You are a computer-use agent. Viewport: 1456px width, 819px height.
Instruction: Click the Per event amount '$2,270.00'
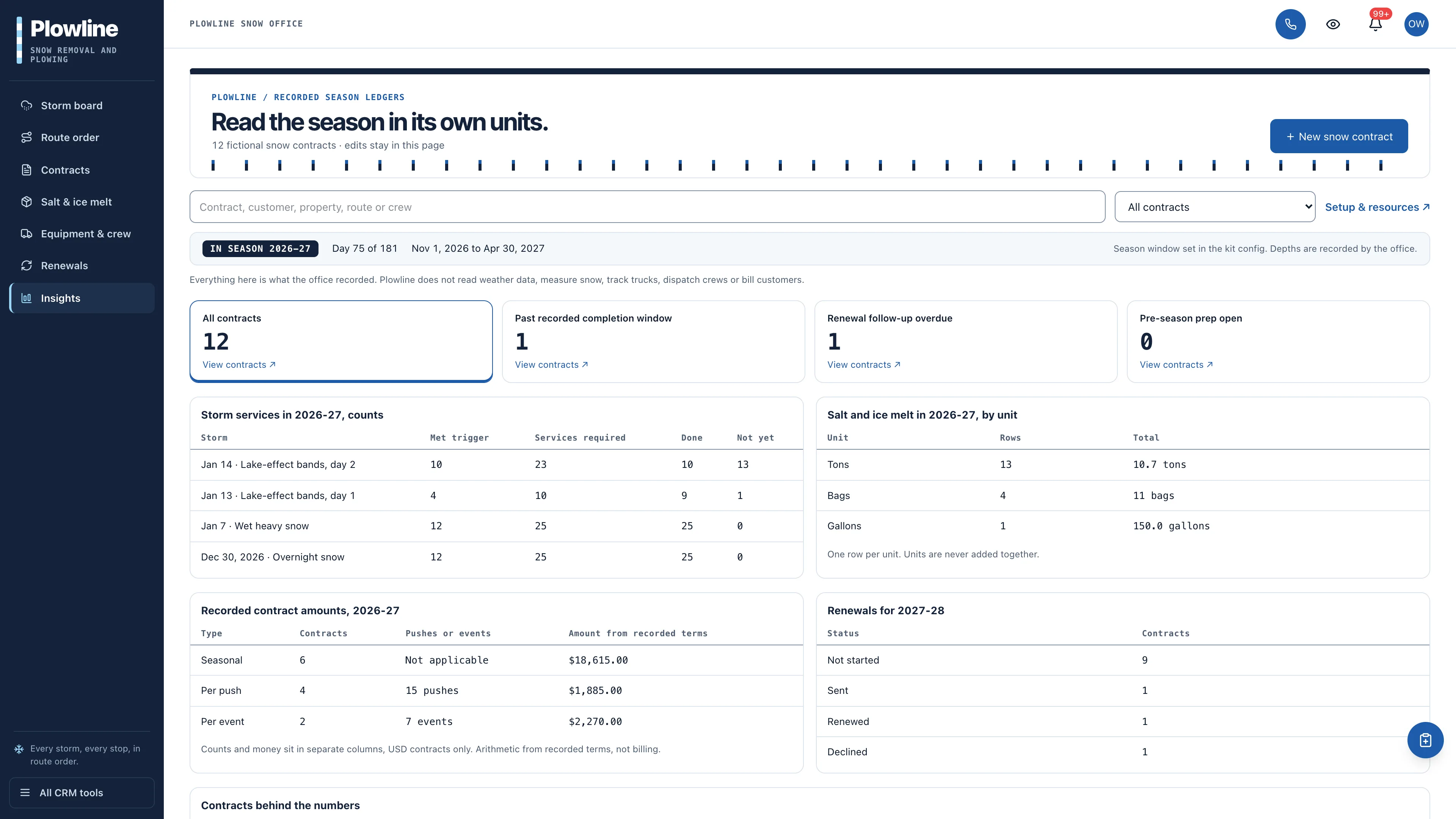[595, 722]
